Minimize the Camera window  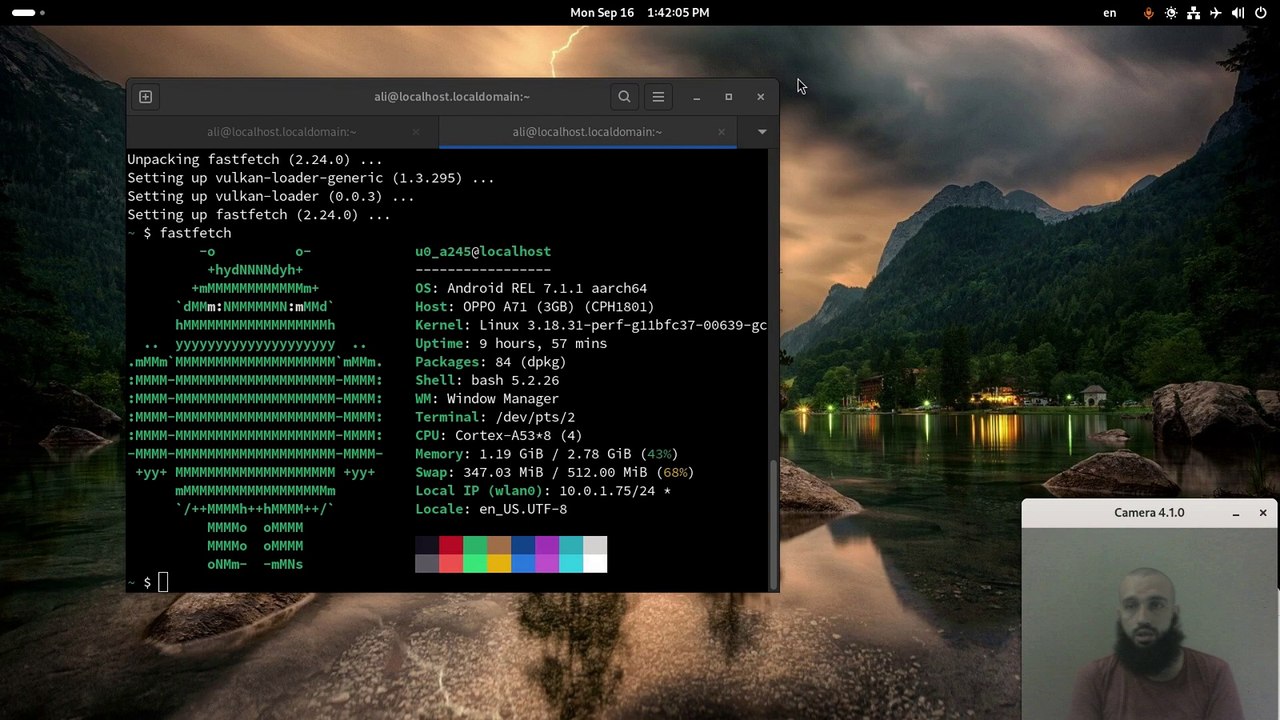point(1236,513)
